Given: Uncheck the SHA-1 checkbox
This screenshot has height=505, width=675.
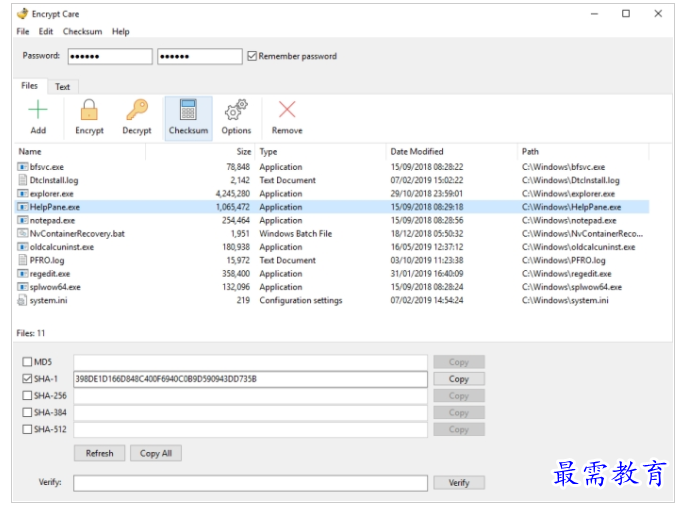Looking at the screenshot, I should (27, 378).
